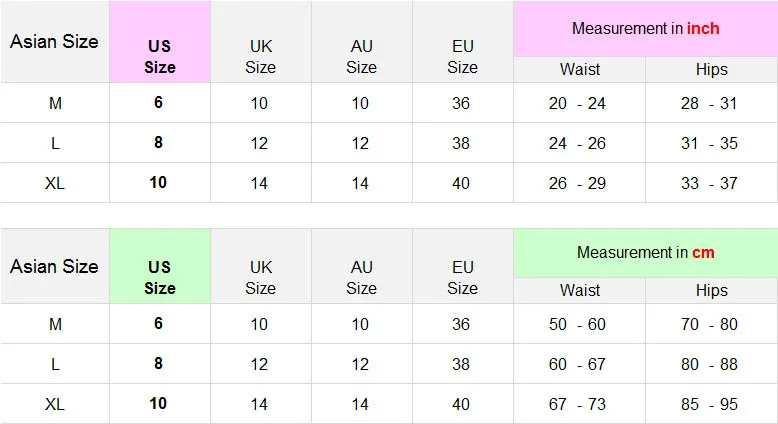Image resolution: width=778 pixels, height=424 pixels.
Task: Select the UK Size header in the cm table
Action: [x=260, y=278]
